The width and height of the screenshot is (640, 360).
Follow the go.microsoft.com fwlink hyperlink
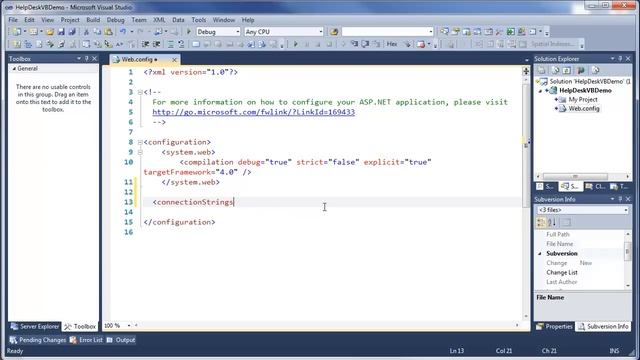click(253, 112)
